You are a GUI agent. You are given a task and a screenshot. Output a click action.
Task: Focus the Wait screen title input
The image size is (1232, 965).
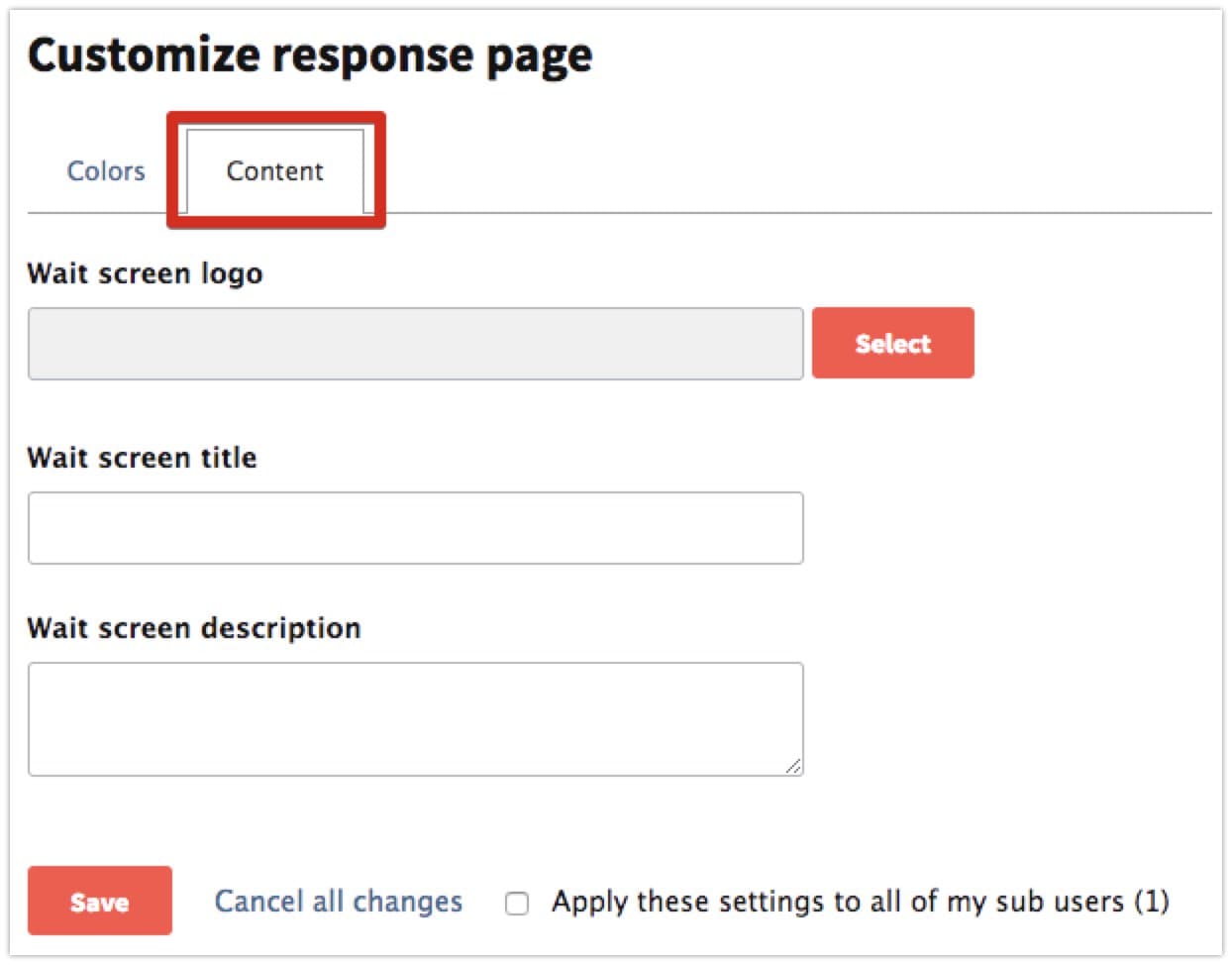(415, 528)
